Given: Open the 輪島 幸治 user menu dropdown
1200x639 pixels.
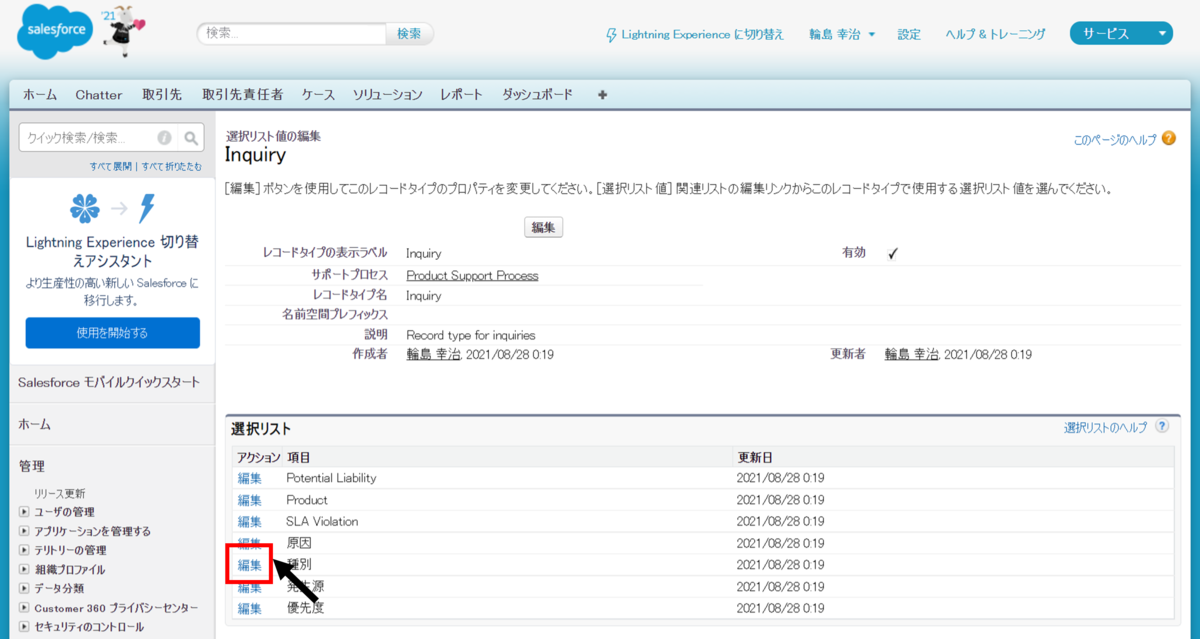Looking at the screenshot, I should coord(842,34).
